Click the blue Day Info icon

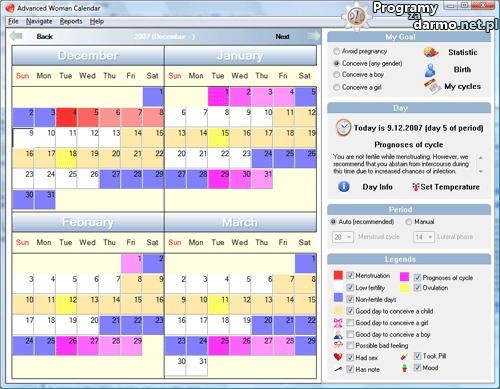tap(344, 187)
